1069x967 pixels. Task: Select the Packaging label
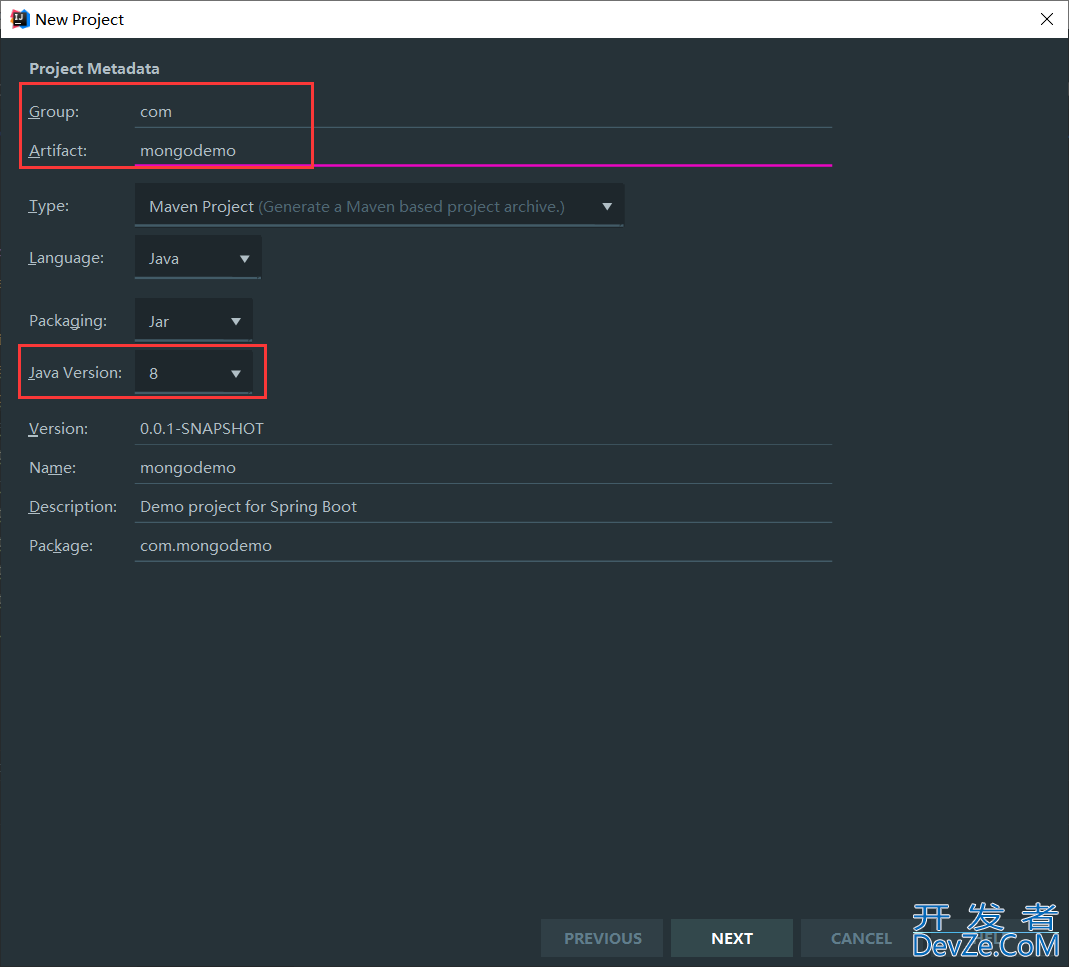pos(67,321)
